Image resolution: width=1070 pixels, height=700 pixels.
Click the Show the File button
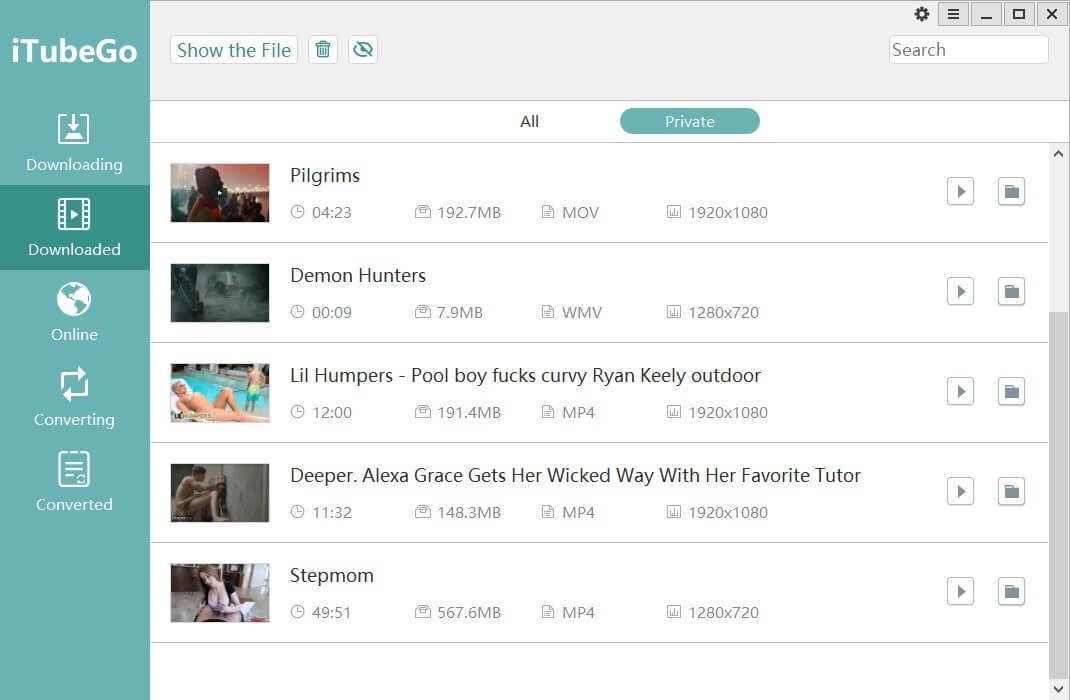(x=233, y=50)
